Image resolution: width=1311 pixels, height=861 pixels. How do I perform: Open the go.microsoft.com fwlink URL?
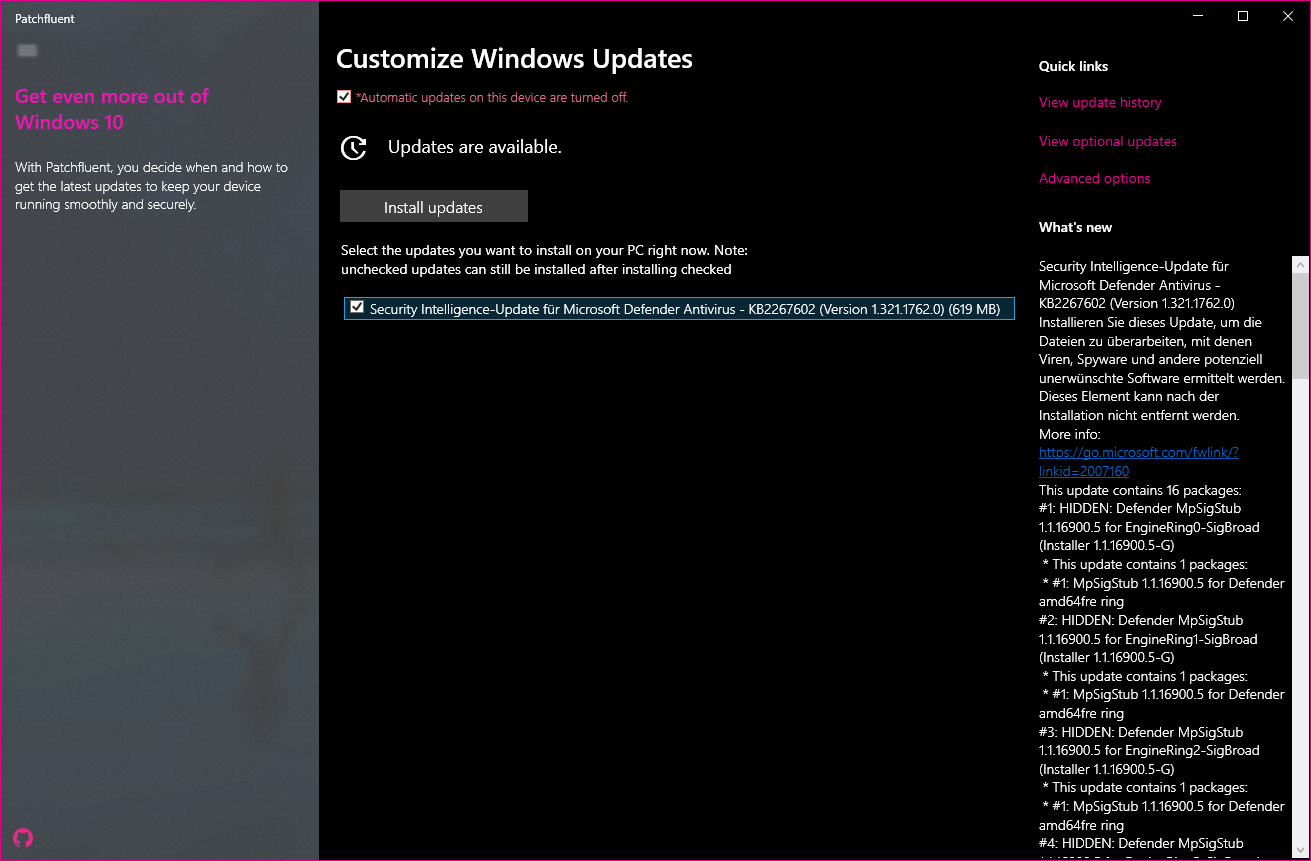(x=1139, y=461)
